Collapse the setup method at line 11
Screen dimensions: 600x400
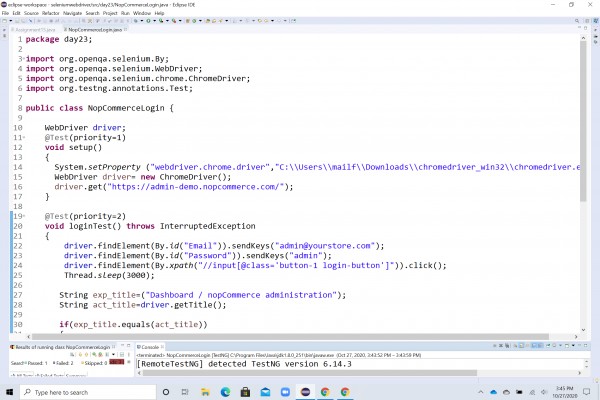coord(24,137)
